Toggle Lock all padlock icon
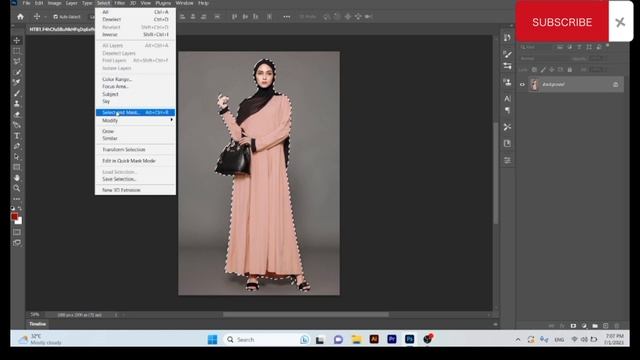This screenshot has height=360, width=640. pyautogui.click(x=570, y=70)
